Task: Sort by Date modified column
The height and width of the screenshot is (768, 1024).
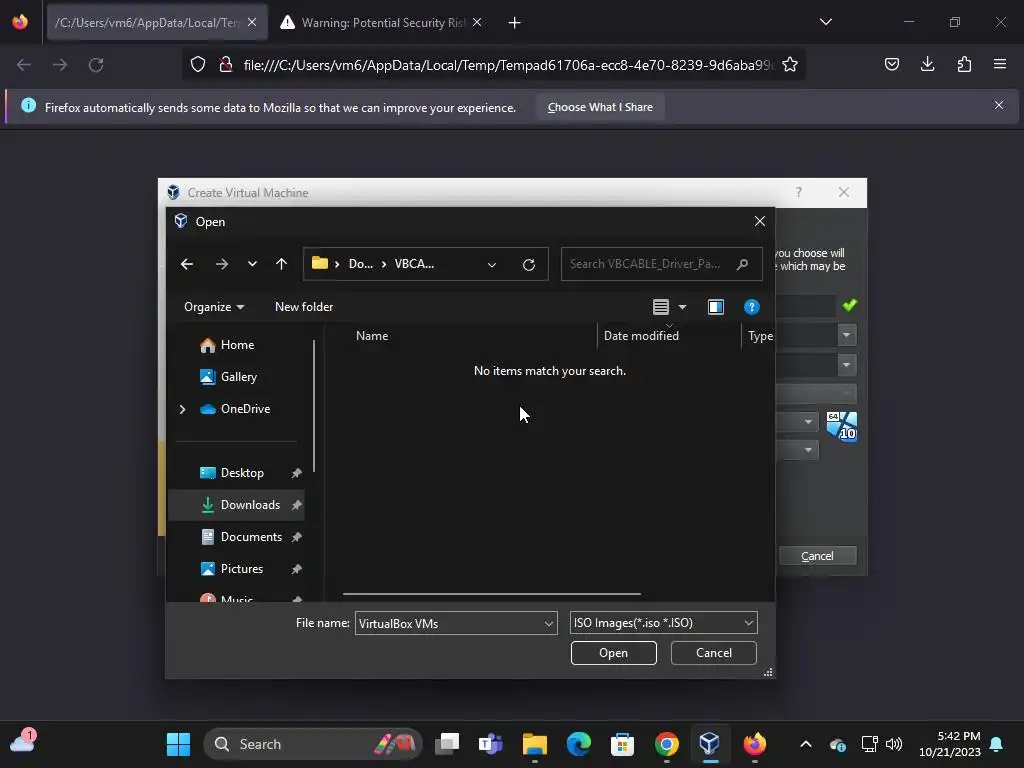Action: pyautogui.click(x=641, y=336)
